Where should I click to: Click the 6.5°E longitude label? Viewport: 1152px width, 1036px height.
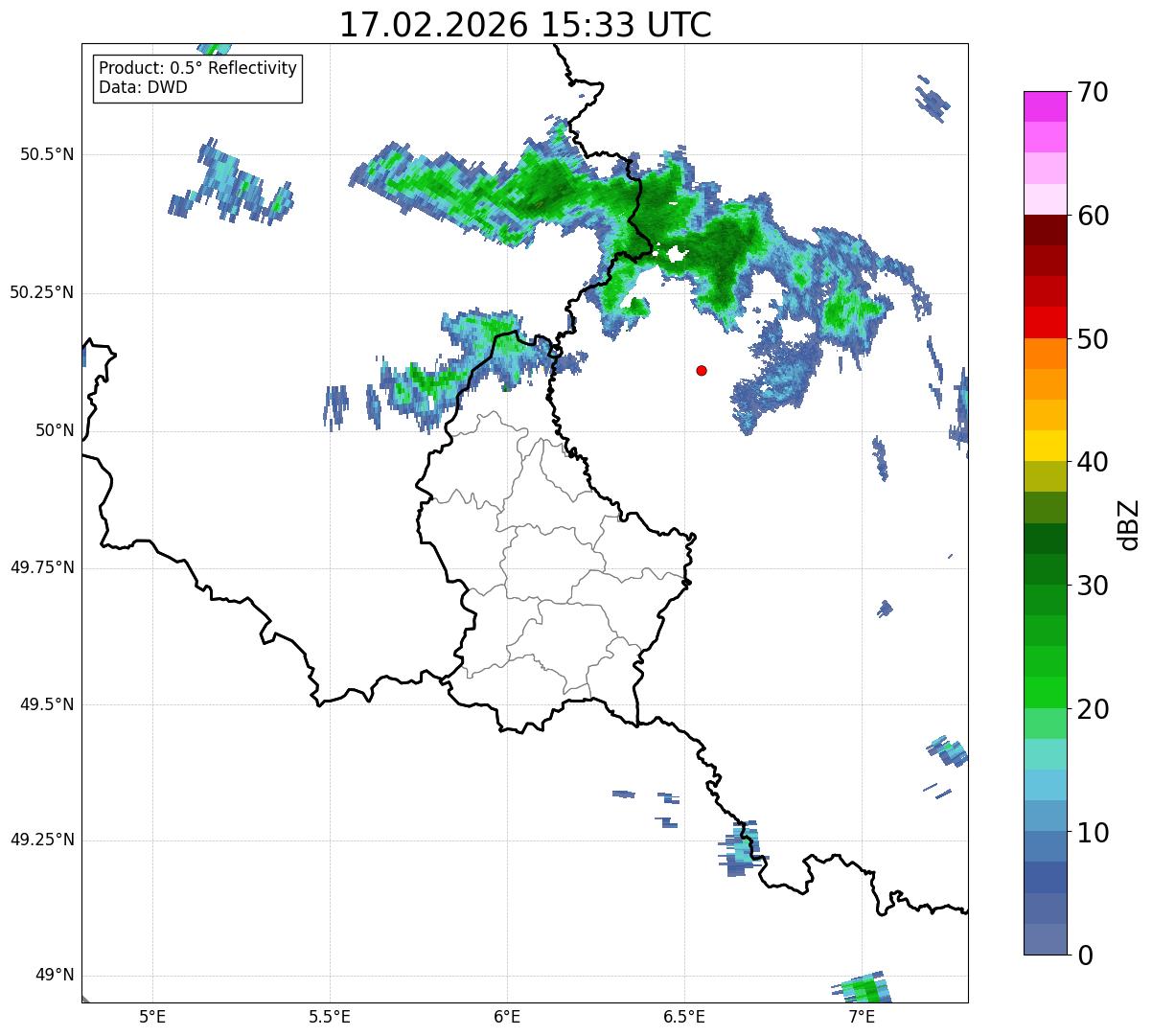(x=684, y=1016)
